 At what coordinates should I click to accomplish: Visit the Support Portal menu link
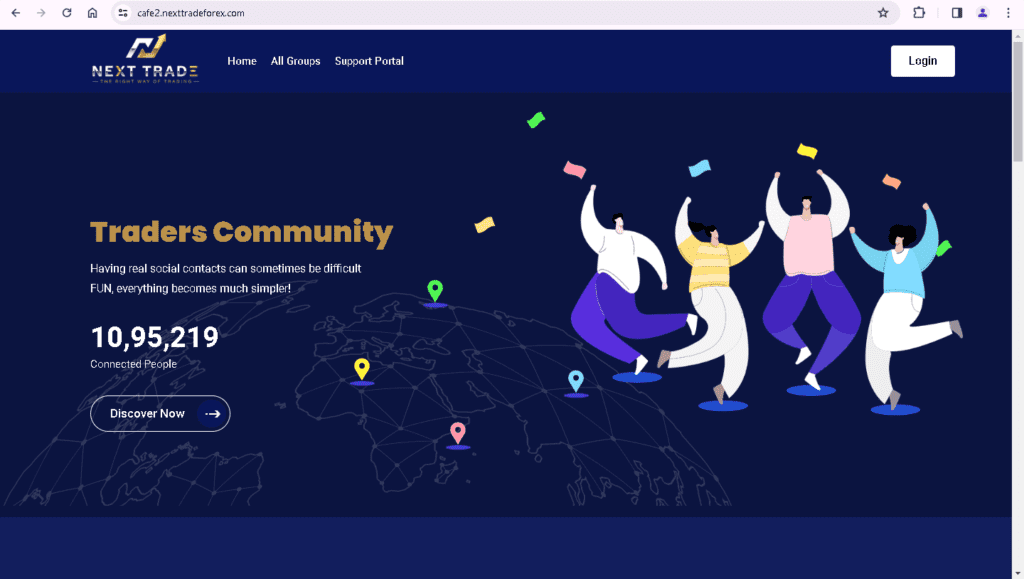(x=369, y=61)
